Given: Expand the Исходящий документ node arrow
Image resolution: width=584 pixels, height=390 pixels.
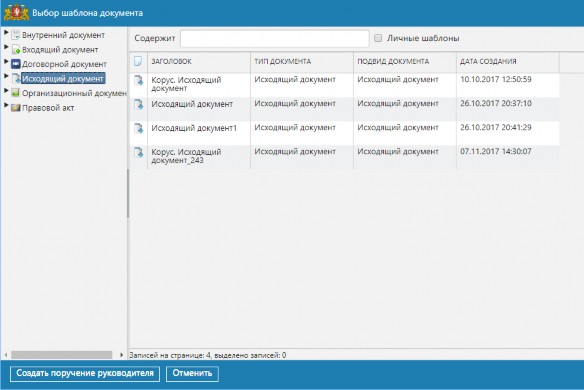Looking at the screenshot, I should pos(6,76).
